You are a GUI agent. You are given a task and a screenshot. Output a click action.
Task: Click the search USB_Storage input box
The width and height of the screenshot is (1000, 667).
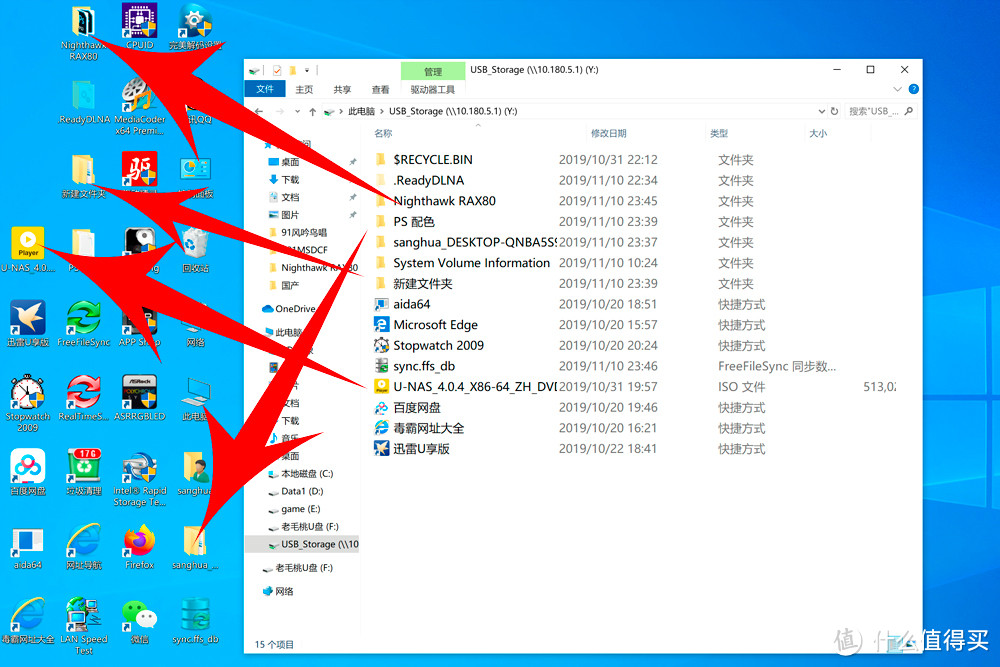click(x=874, y=111)
